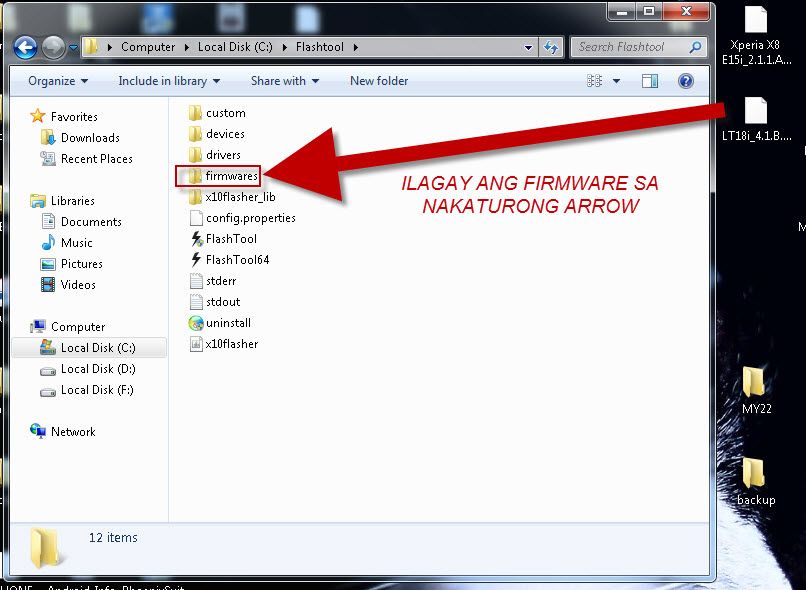This screenshot has width=806, height=590.
Task: Select the FlashTool64 application
Action: coord(229,260)
